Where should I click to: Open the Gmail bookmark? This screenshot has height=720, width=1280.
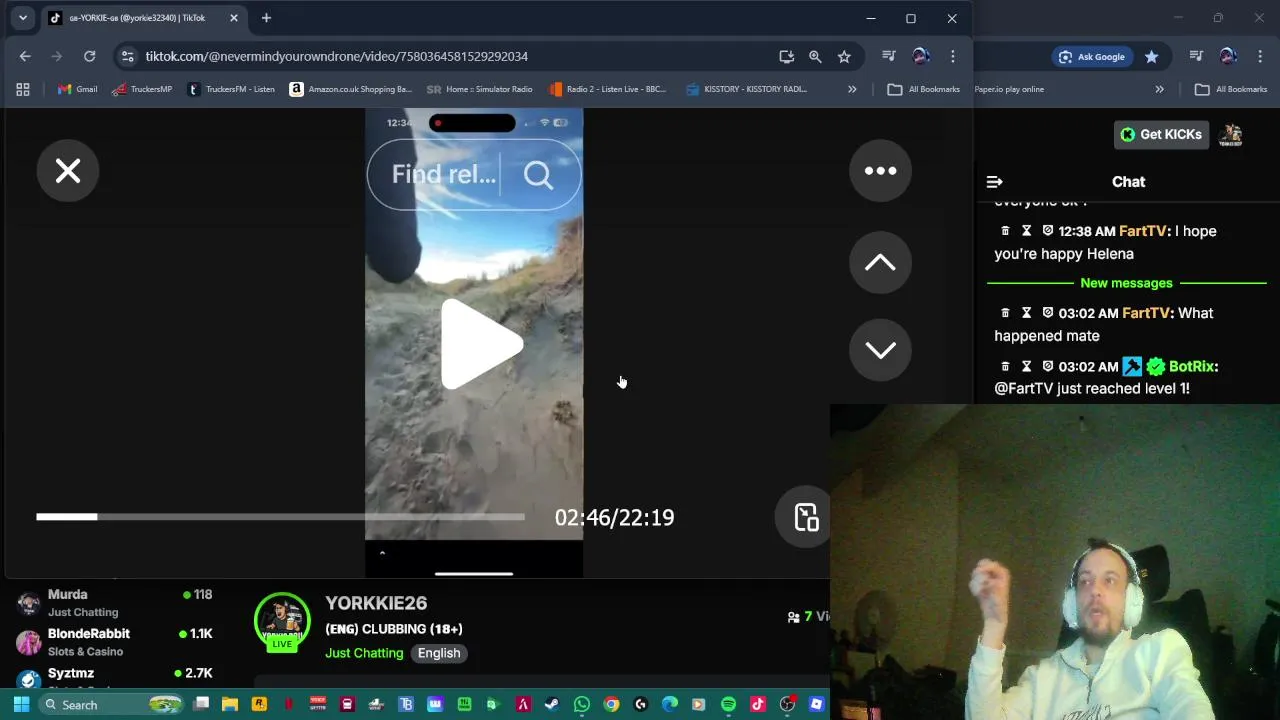pyautogui.click(x=77, y=89)
